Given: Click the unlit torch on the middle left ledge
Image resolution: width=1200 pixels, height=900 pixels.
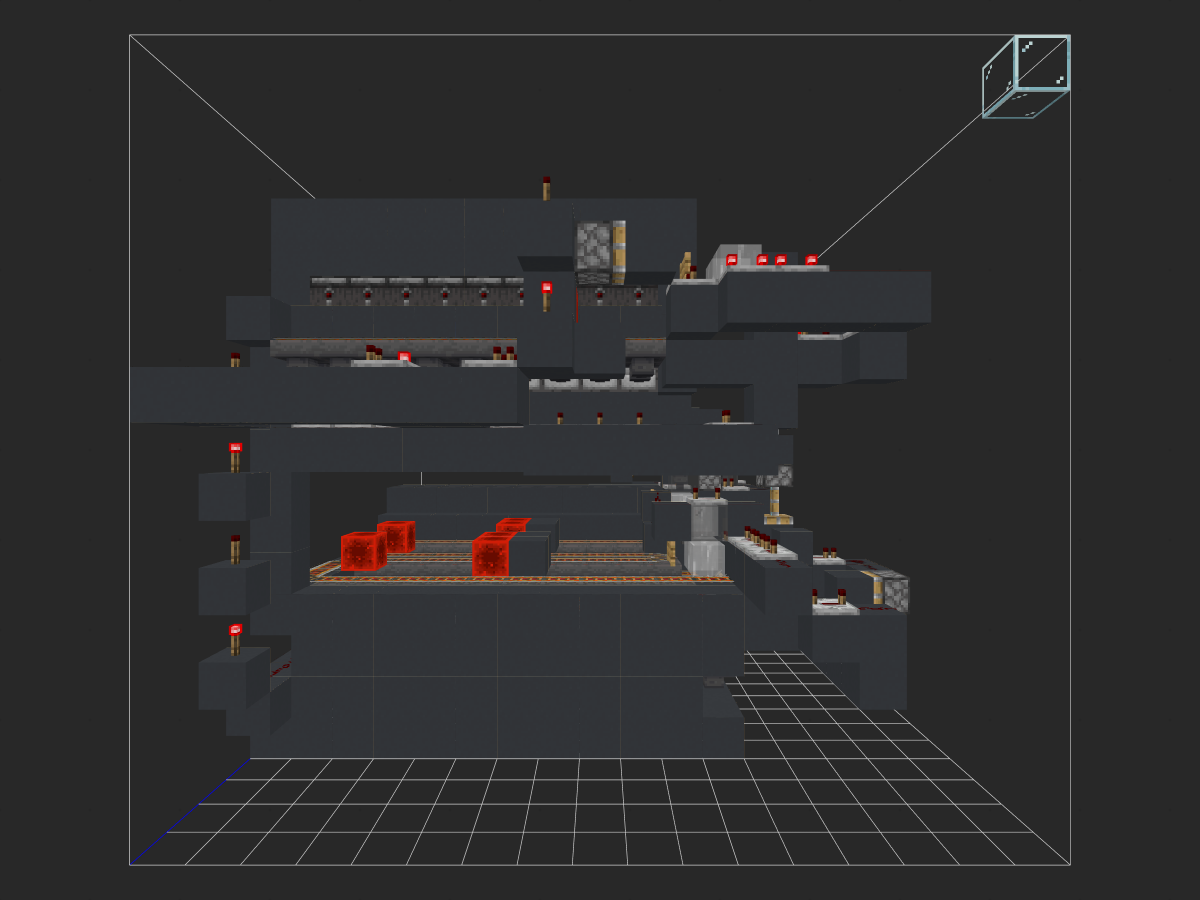Looking at the screenshot, I should pyautogui.click(x=235, y=548).
